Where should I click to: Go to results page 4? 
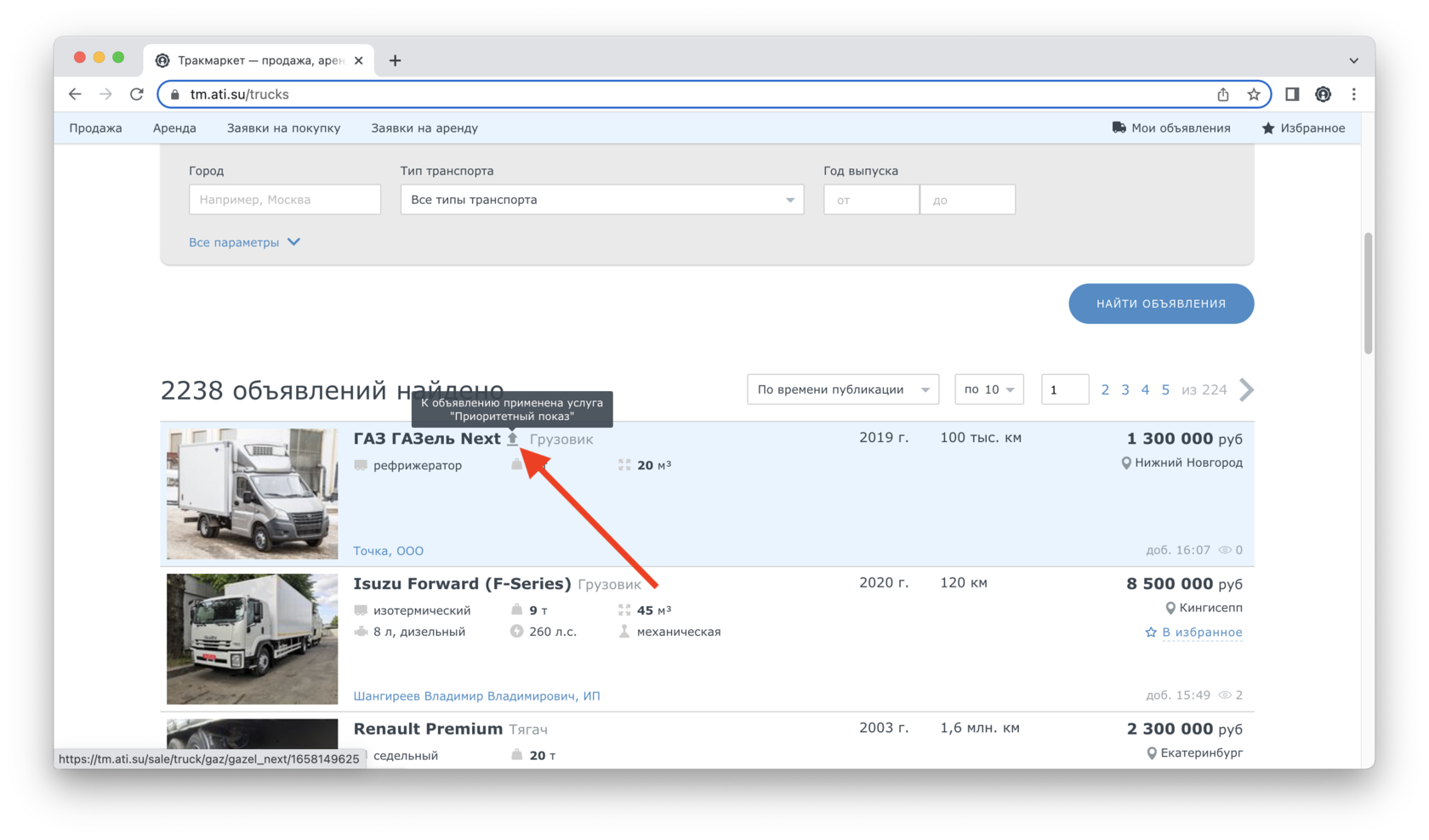pyautogui.click(x=1145, y=389)
